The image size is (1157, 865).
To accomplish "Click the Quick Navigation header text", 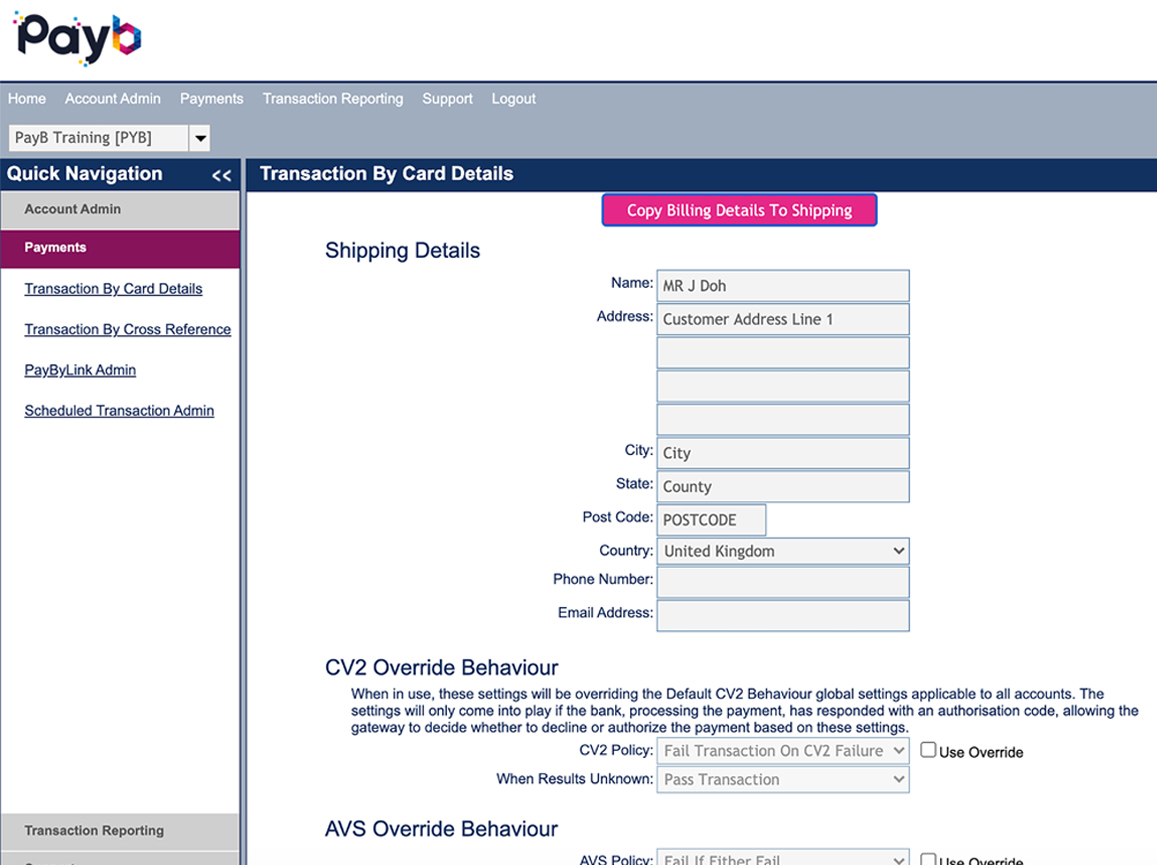I will [85, 174].
